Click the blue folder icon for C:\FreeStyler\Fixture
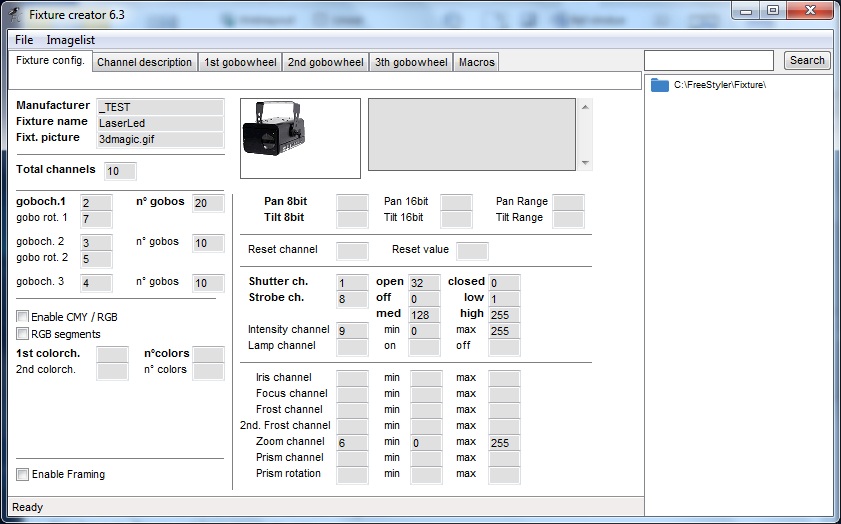This screenshot has width=841, height=524. [x=659, y=85]
